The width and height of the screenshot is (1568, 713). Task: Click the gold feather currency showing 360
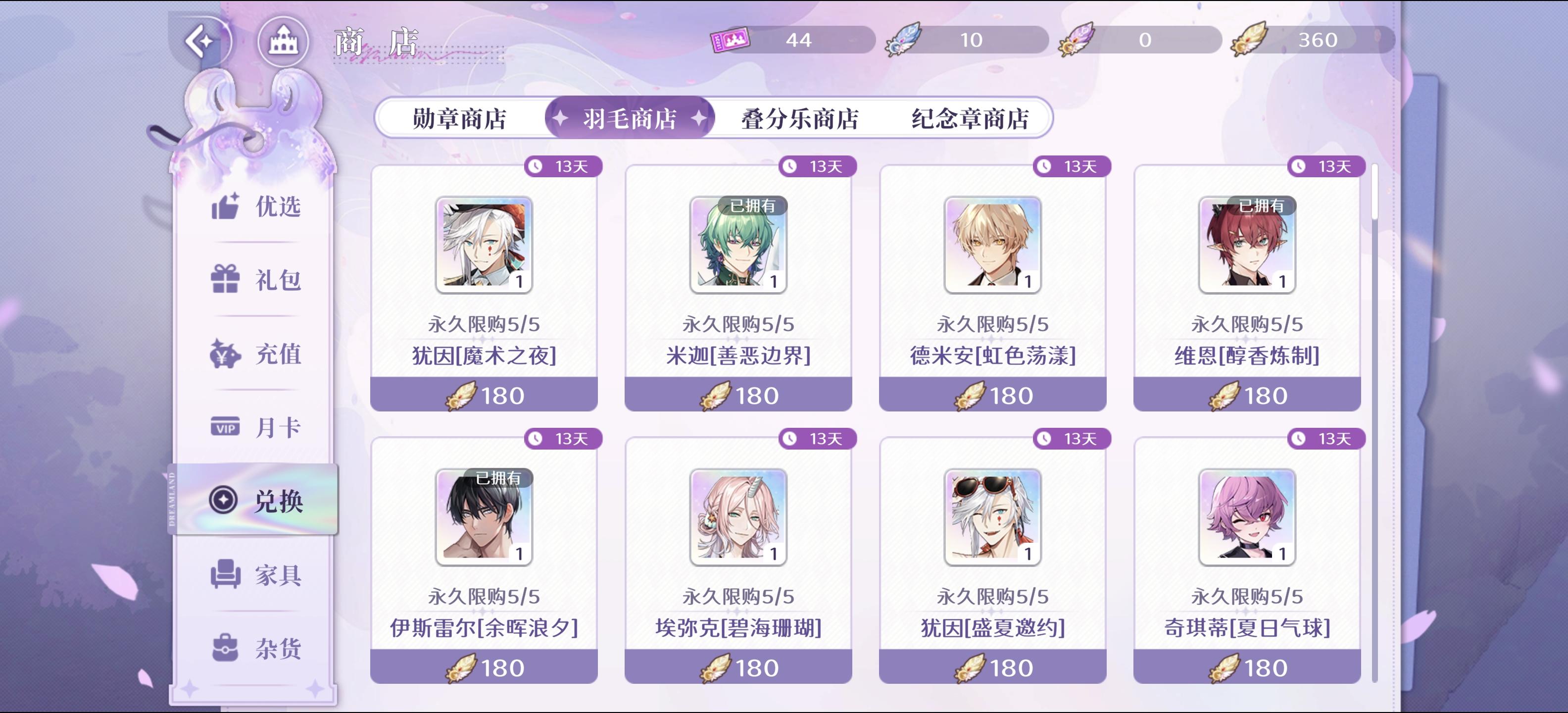1249,40
